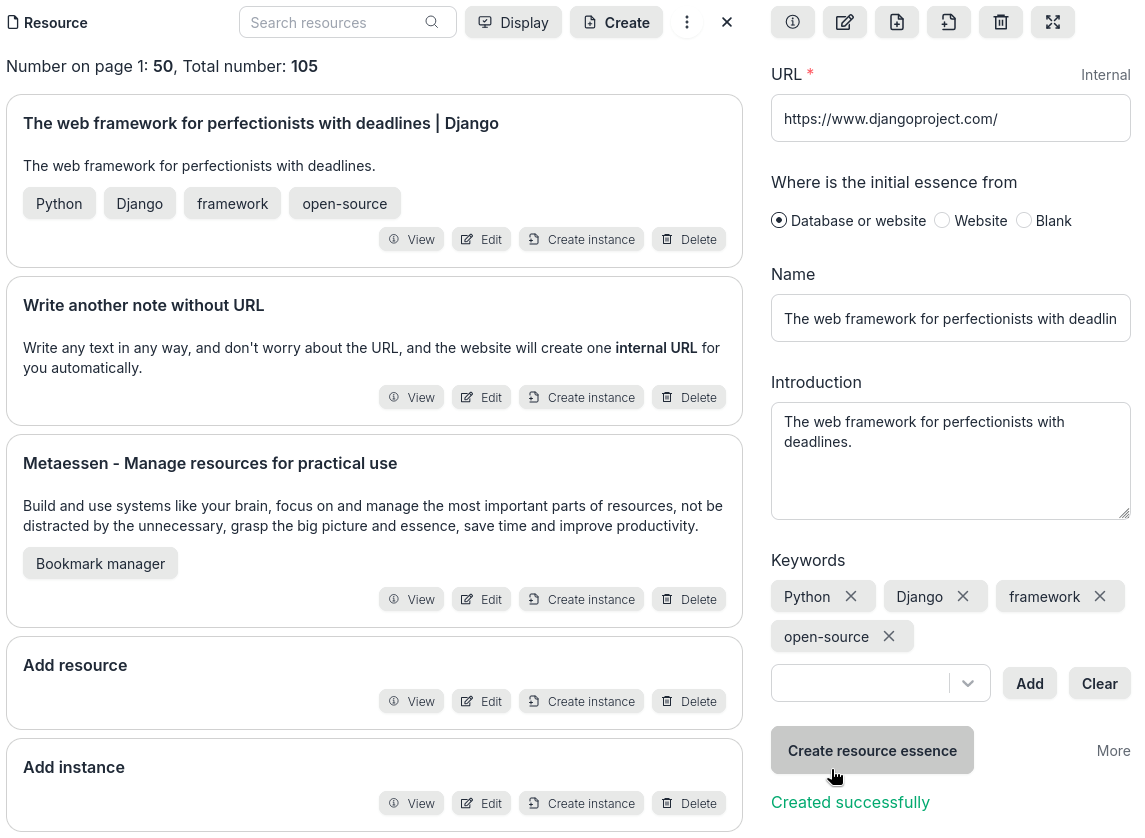This screenshot has height=838, width=1145.
Task: Click the fullscreen expand arrows icon
Action: (1052, 22)
